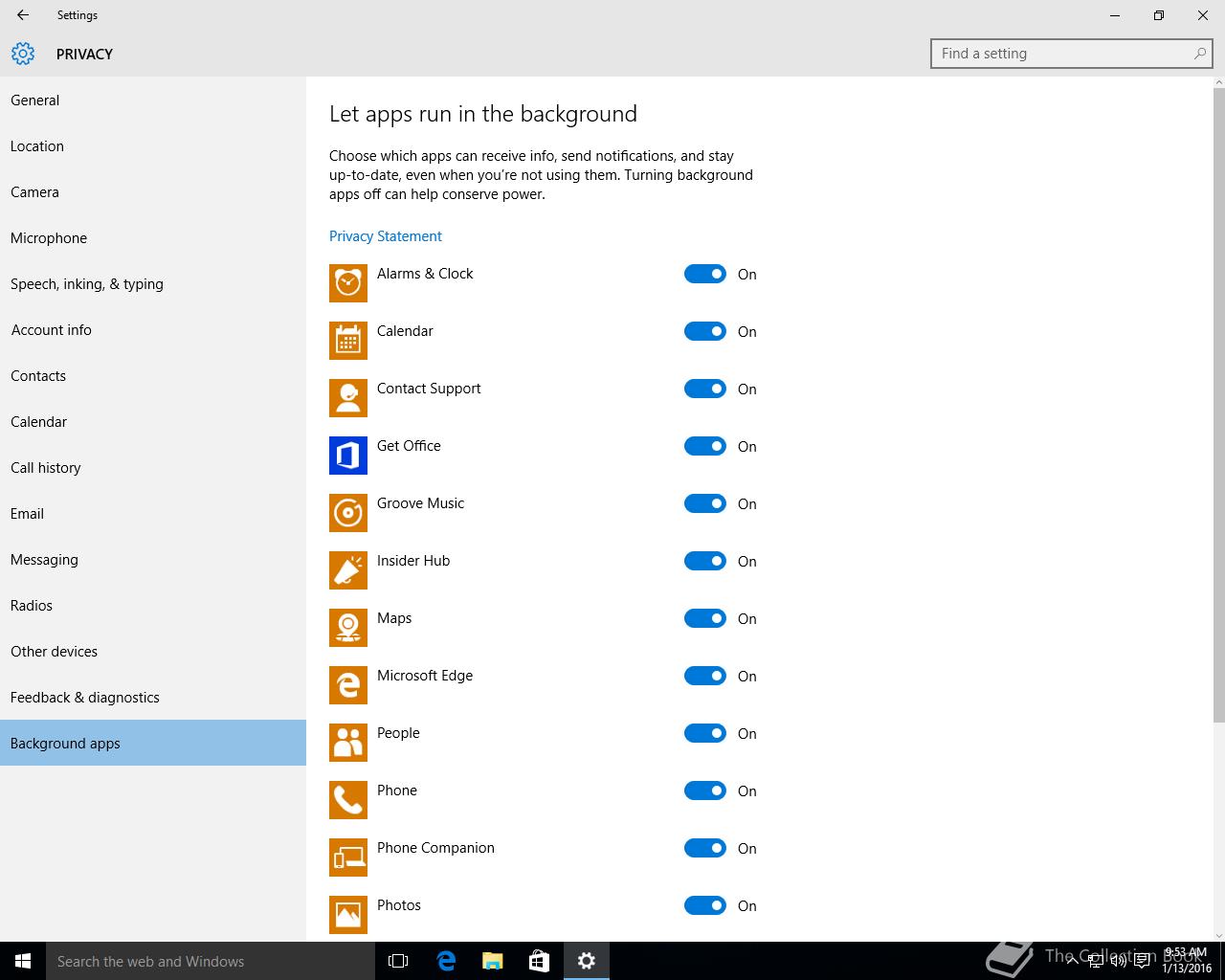Disable the Microsoft Edge background toggle
Image resolution: width=1225 pixels, height=980 pixels.
705,676
